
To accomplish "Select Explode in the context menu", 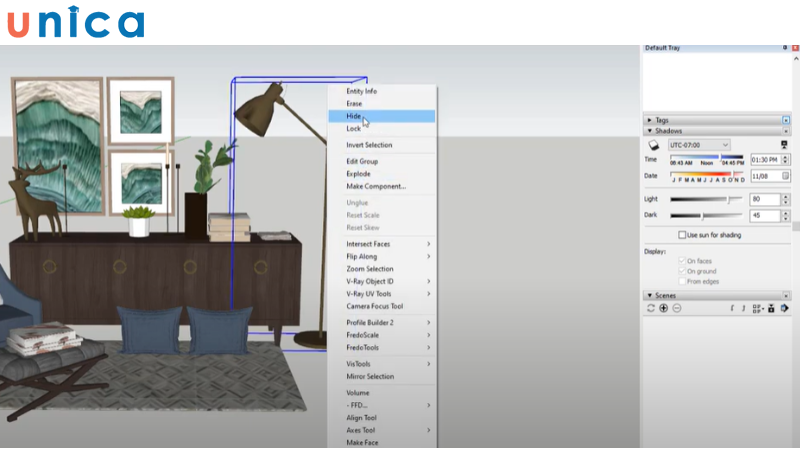I will [x=357, y=173].
